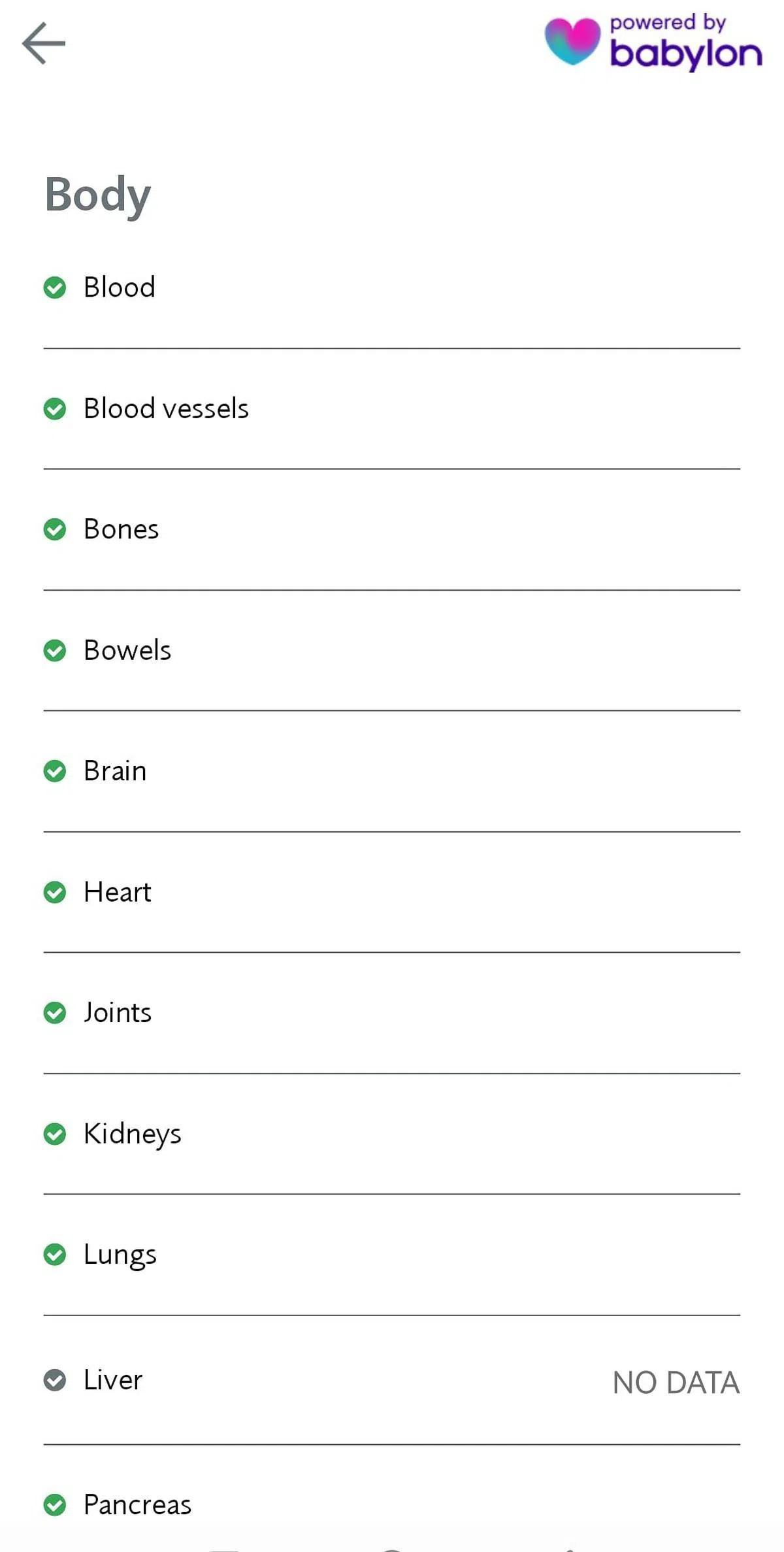Open the Pancreas entry
The image size is (784, 1552).
tap(137, 1504)
